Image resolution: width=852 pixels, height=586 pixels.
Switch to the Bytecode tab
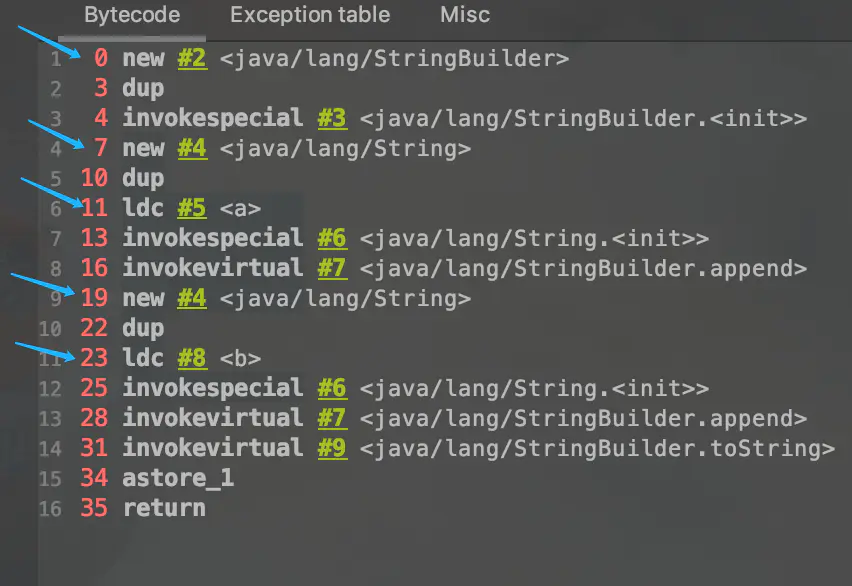[x=132, y=15]
